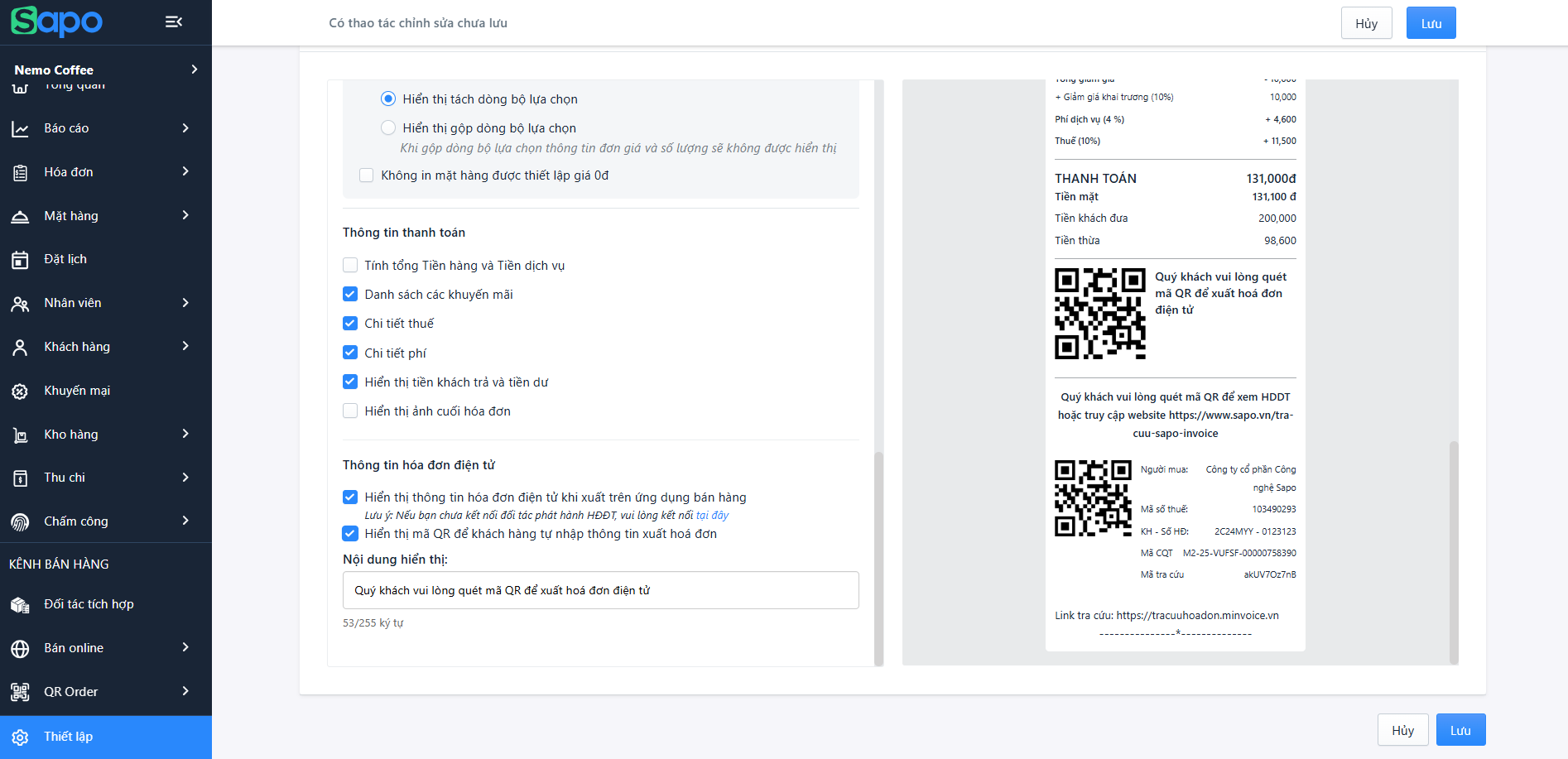Check 'Không in mặt hàng được thiết lập giá 0đ'
The height and width of the screenshot is (759, 1568).
366,175
